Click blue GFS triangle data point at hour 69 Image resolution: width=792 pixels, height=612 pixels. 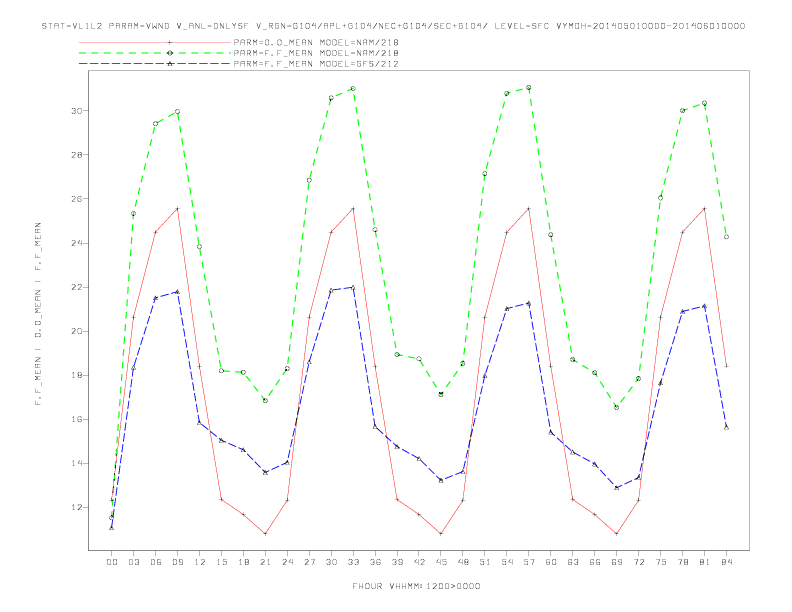point(617,488)
